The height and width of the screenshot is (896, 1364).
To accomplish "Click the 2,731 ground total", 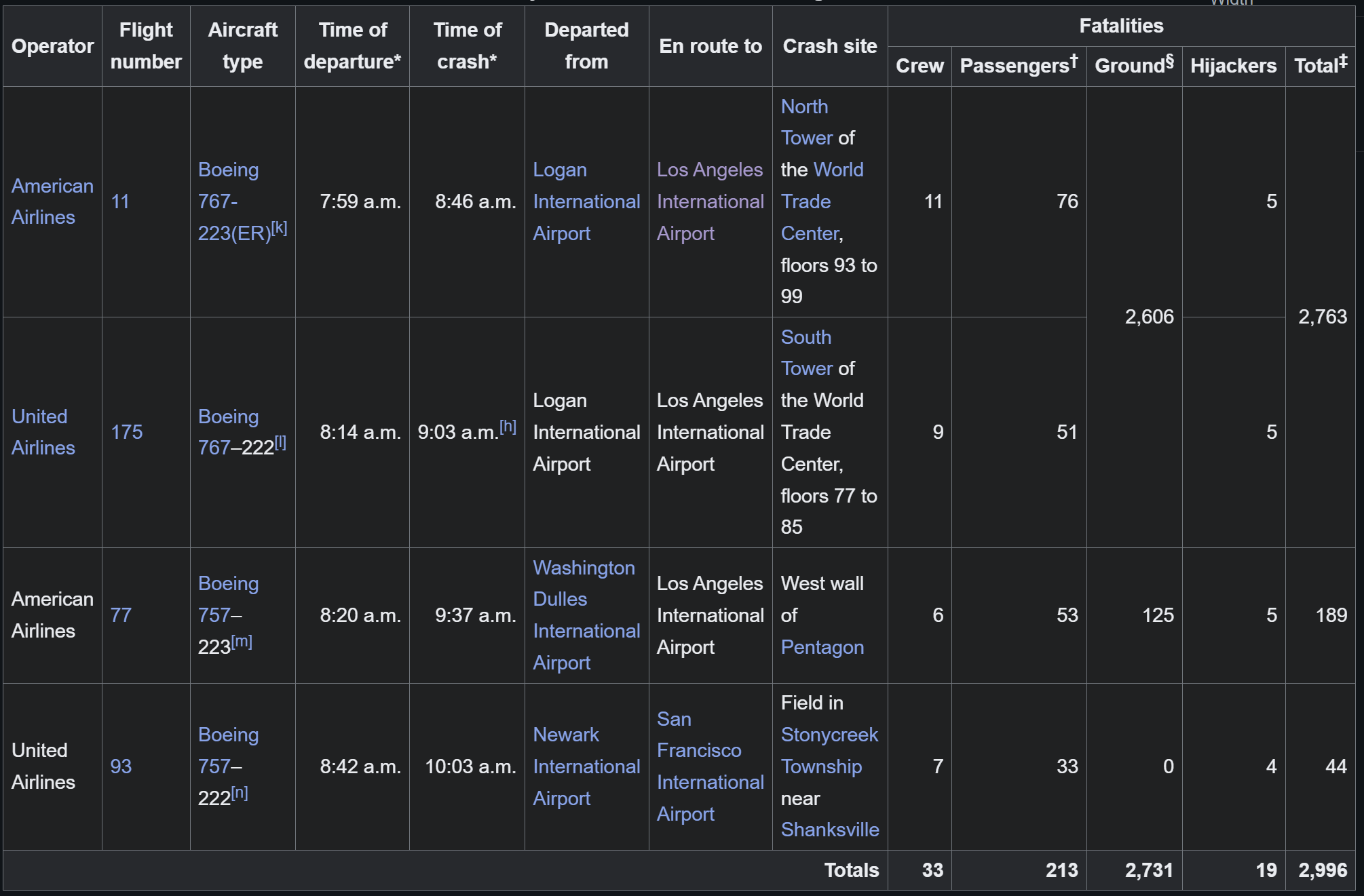I will [1150, 870].
